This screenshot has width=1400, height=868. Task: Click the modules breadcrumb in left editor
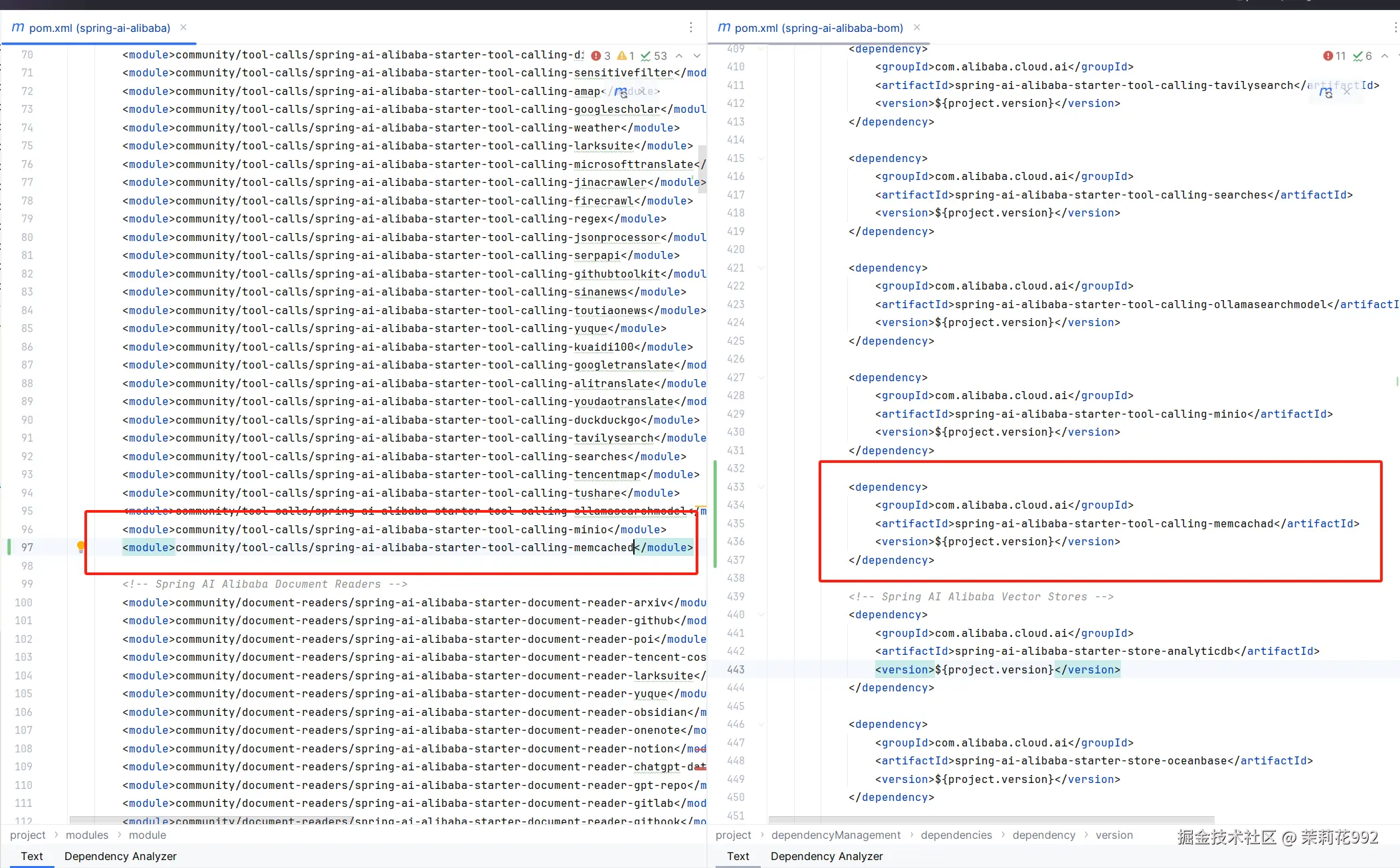(87, 835)
